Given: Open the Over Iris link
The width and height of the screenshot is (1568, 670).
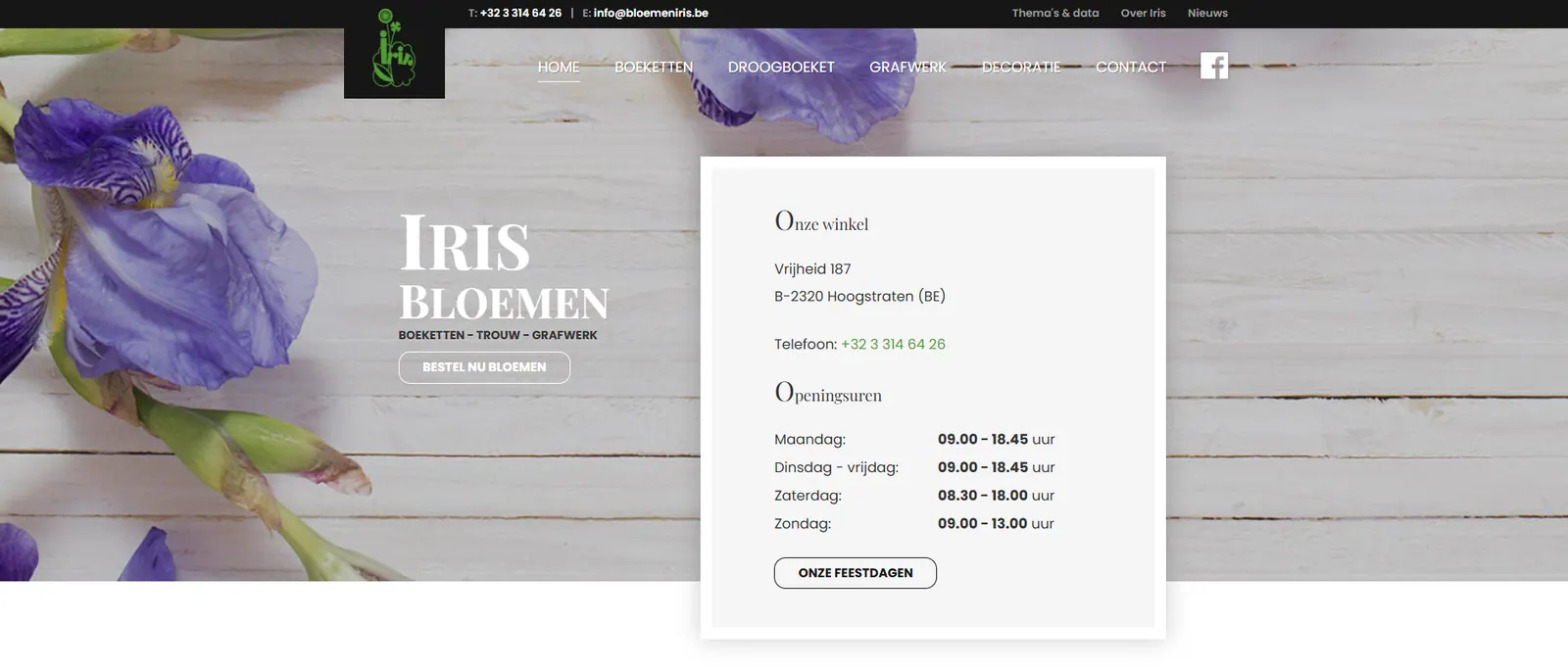Looking at the screenshot, I should point(1144,13).
